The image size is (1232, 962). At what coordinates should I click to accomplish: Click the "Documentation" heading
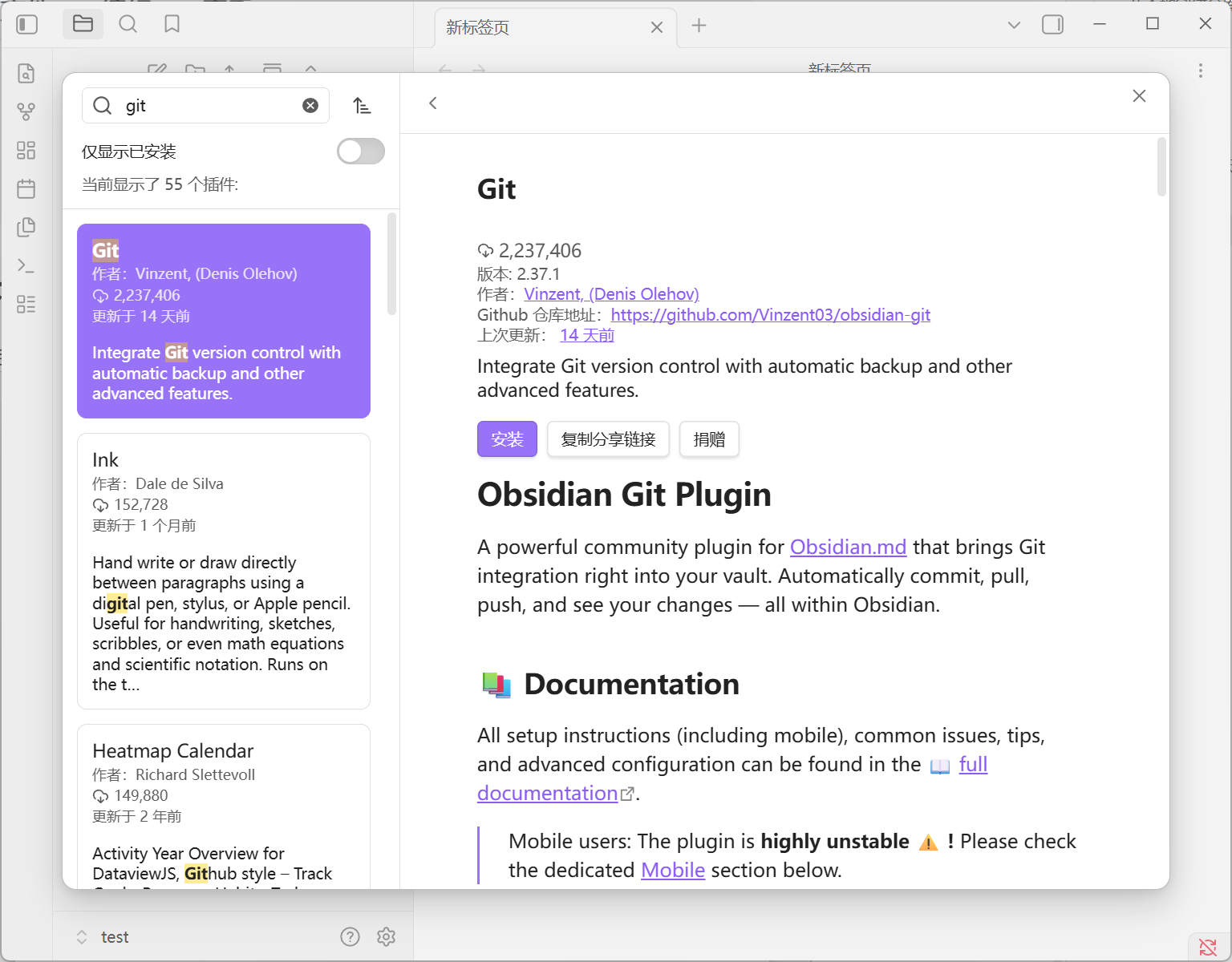(x=631, y=684)
